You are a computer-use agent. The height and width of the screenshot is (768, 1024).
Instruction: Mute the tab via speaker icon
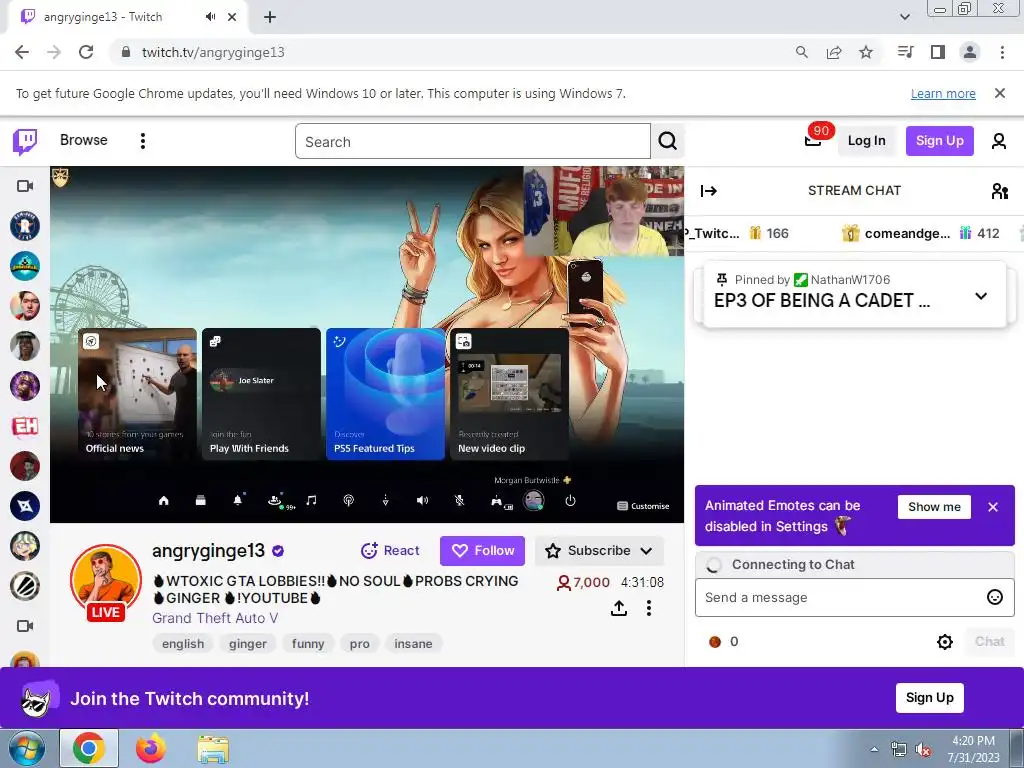(210, 17)
